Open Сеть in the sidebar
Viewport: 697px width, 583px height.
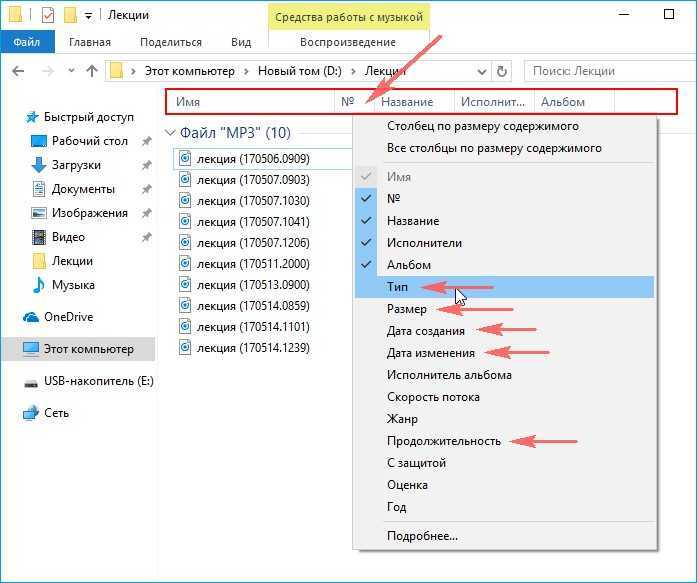coord(46,413)
